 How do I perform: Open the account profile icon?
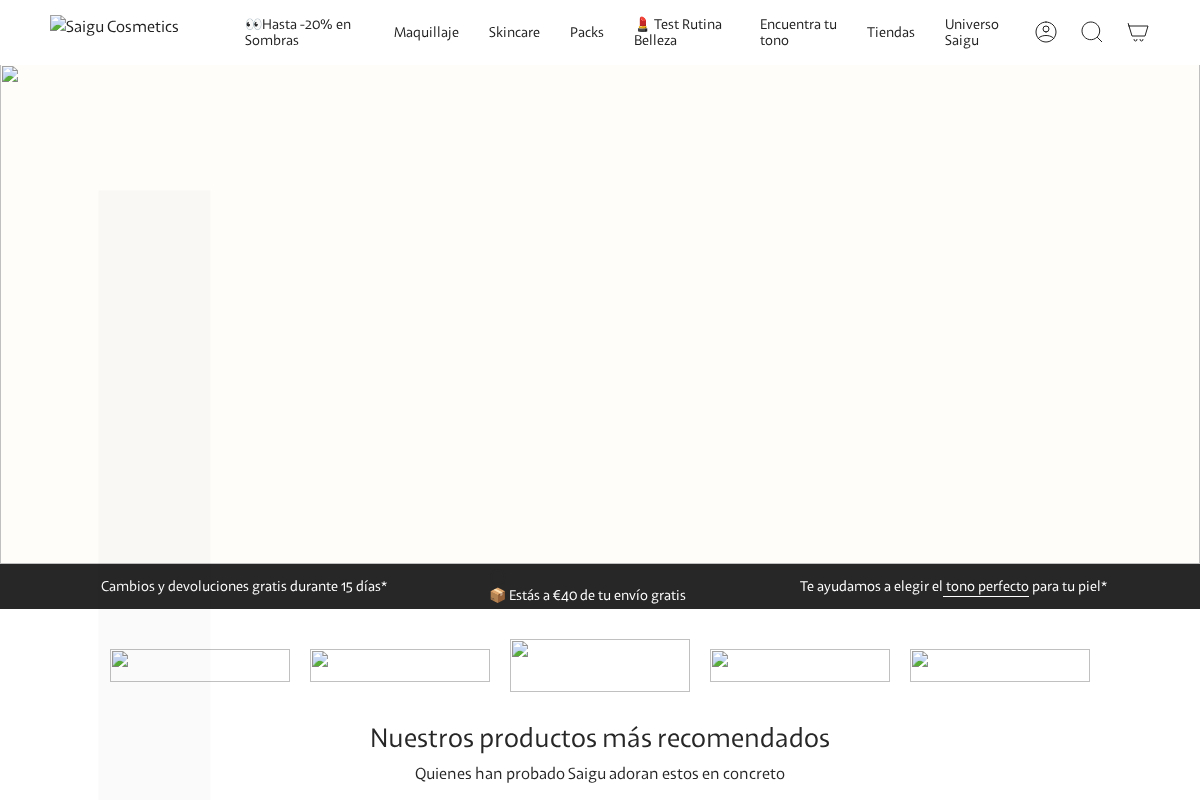point(1046,32)
